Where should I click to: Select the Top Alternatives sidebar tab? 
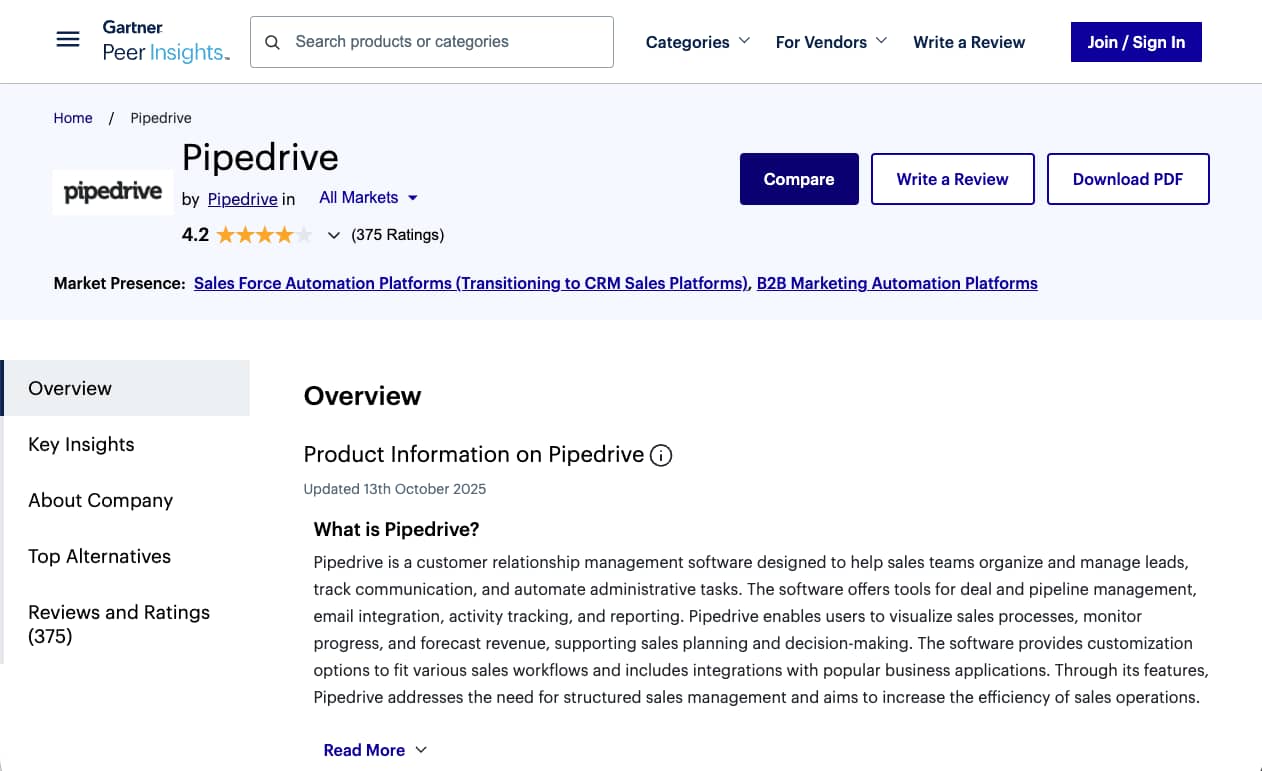tap(126, 556)
